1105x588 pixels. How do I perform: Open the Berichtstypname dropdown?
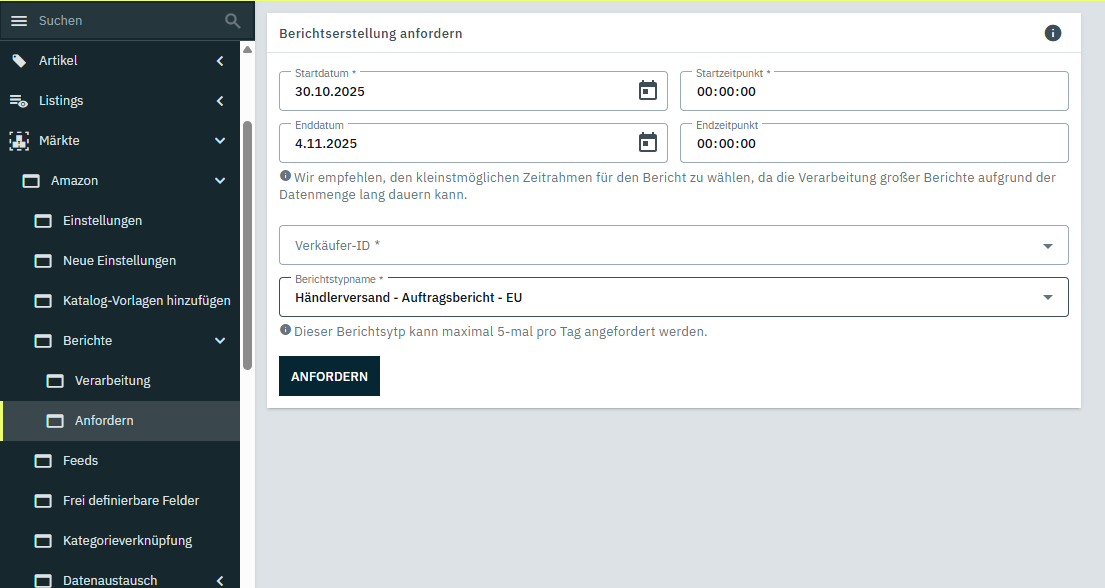tap(1047, 297)
